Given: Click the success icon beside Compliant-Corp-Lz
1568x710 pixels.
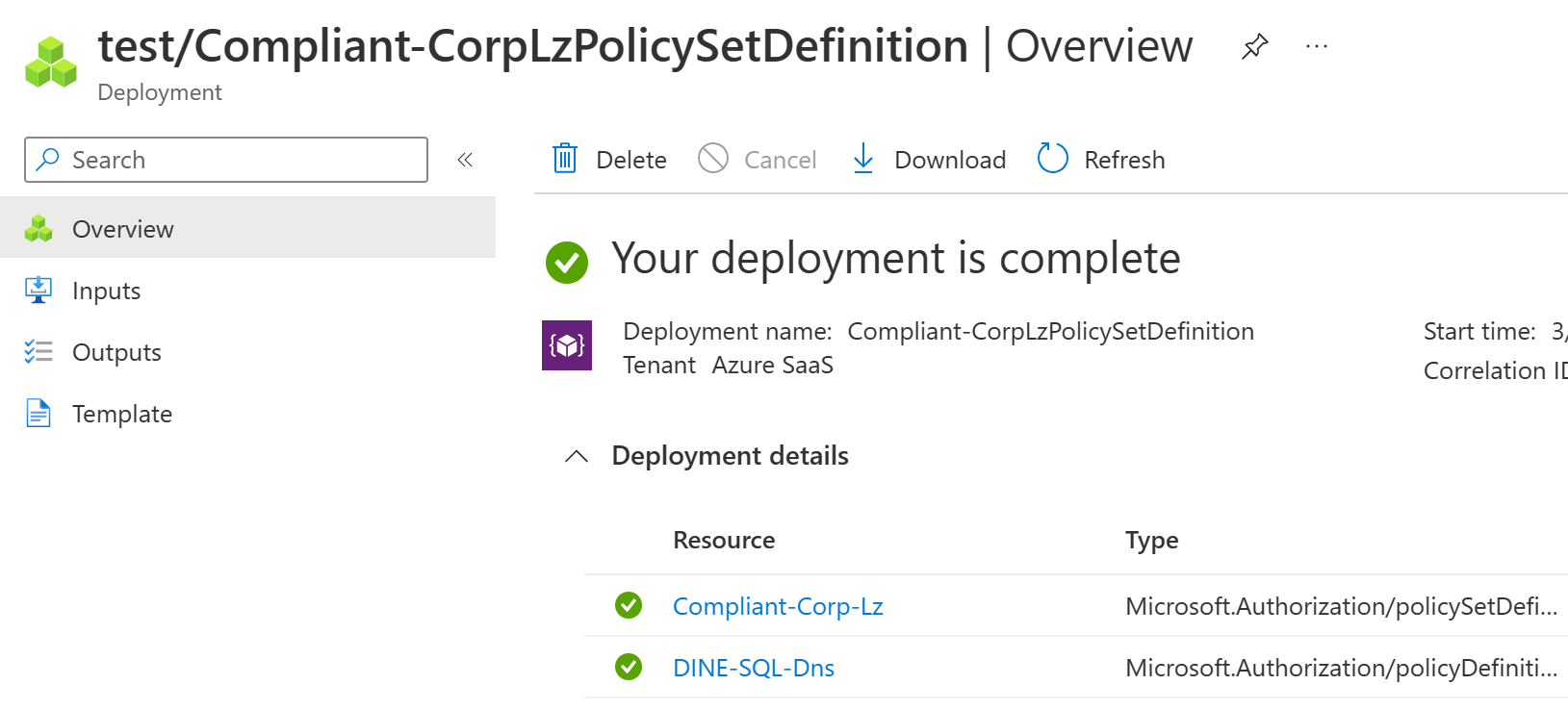Looking at the screenshot, I should tap(629, 605).
